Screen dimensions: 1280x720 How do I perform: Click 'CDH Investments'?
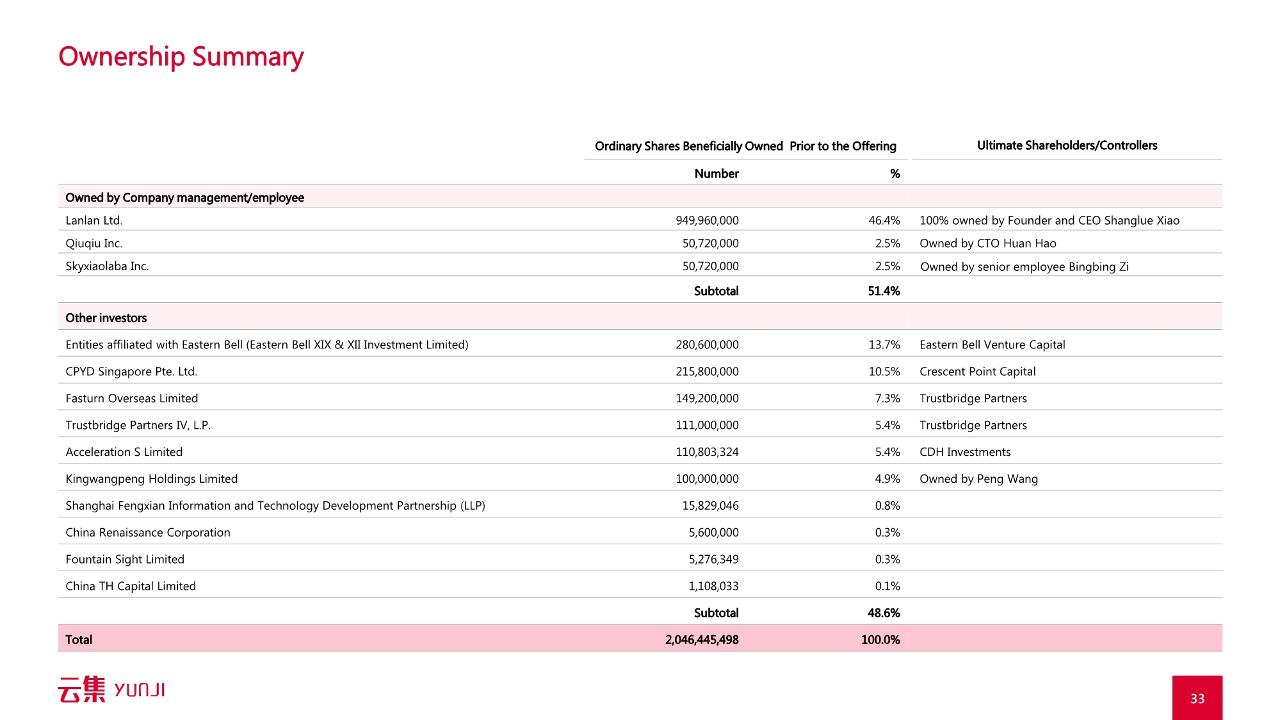coord(965,452)
